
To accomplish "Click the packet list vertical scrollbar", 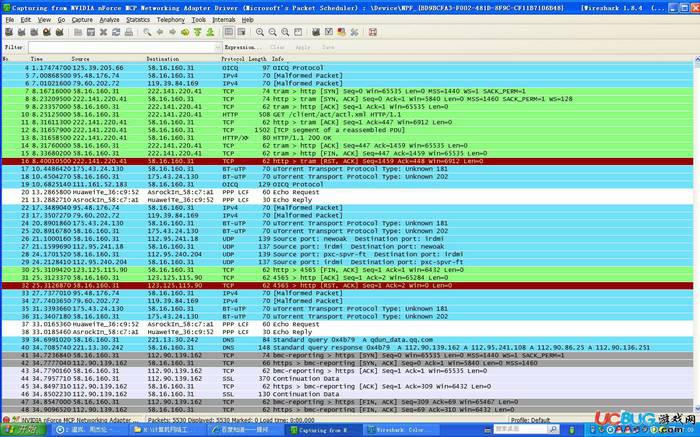I will point(697,234).
